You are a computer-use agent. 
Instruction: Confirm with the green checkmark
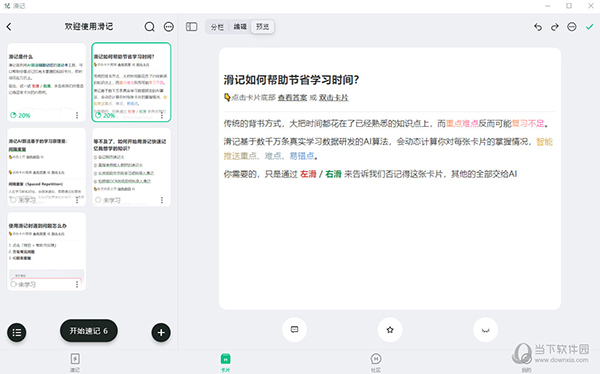pyautogui.click(x=589, y=27)
